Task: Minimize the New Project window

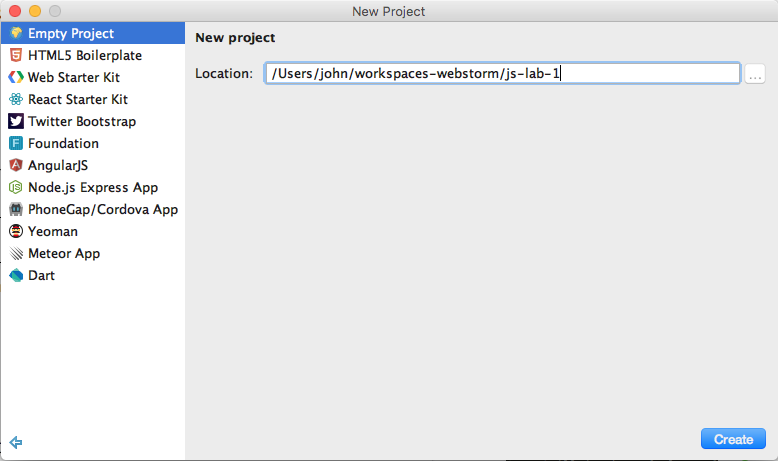Action: pyautogui.click(x=34, y=11)
